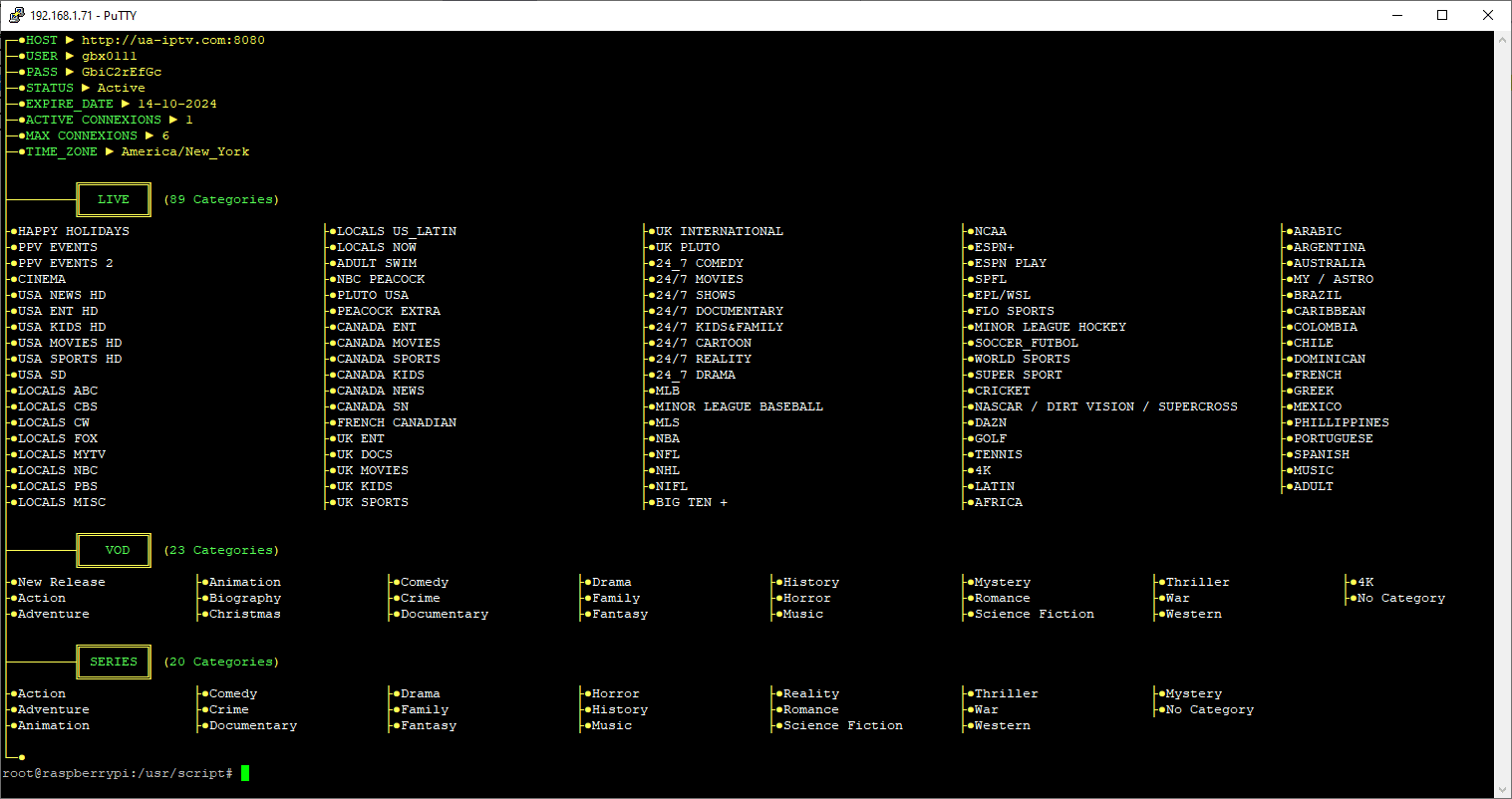Click the 'ADULT SWIM' entry
The height and width of the screenshot is (799, 1512).
[377, 263]
